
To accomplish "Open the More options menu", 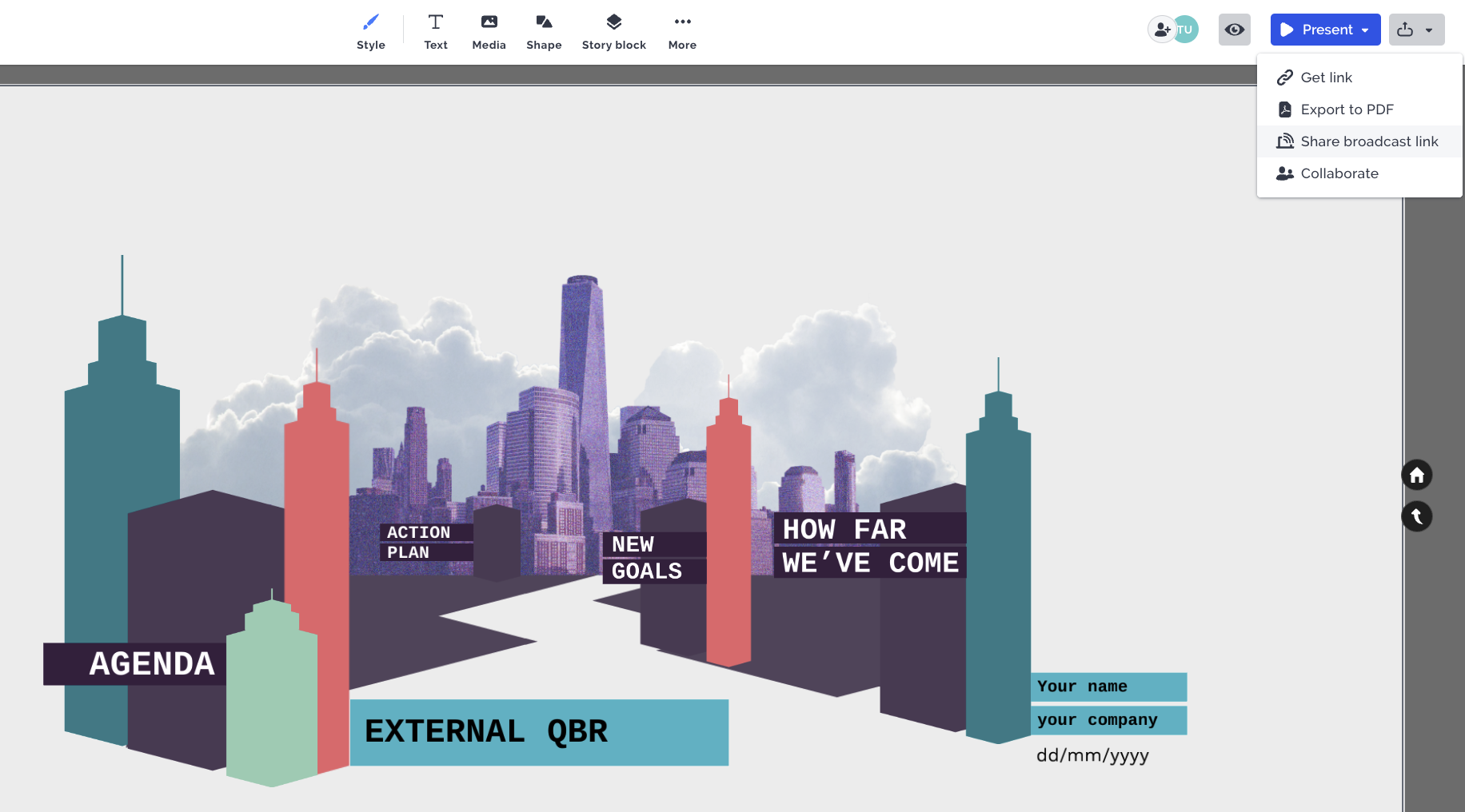I will point(681,30).
